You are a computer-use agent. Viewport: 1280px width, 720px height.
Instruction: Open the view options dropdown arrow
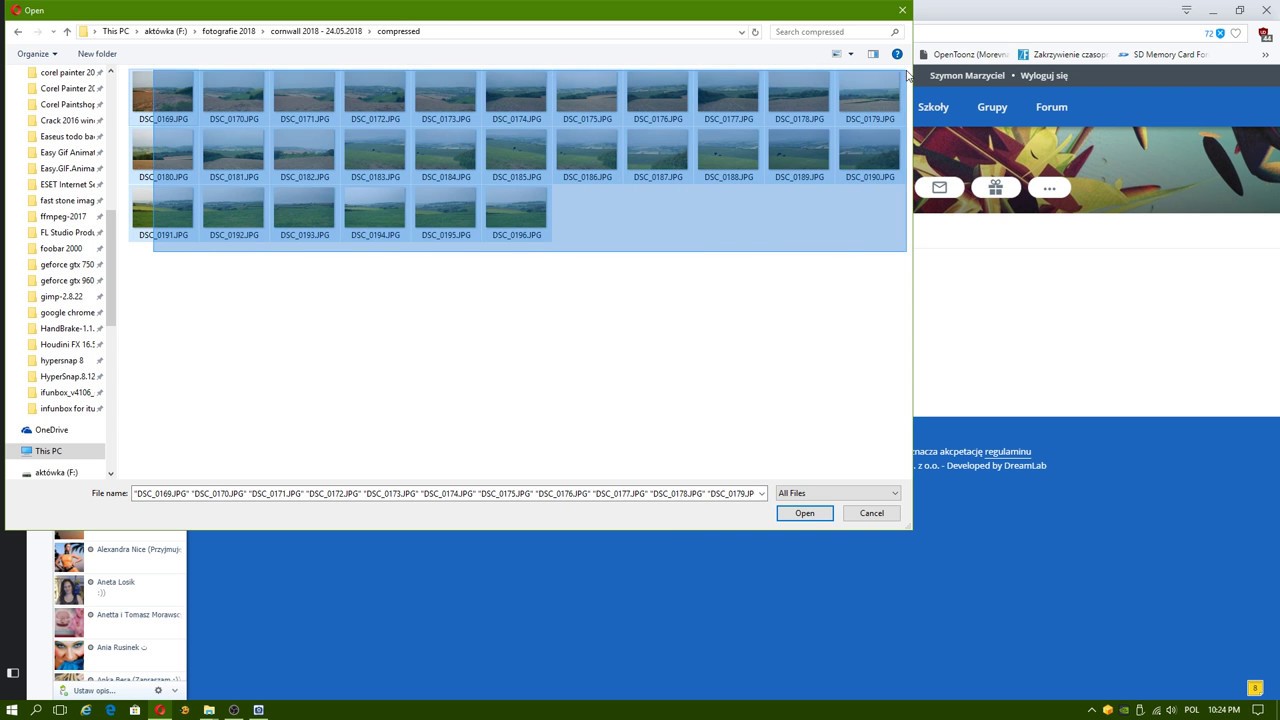tap(851, 54)
